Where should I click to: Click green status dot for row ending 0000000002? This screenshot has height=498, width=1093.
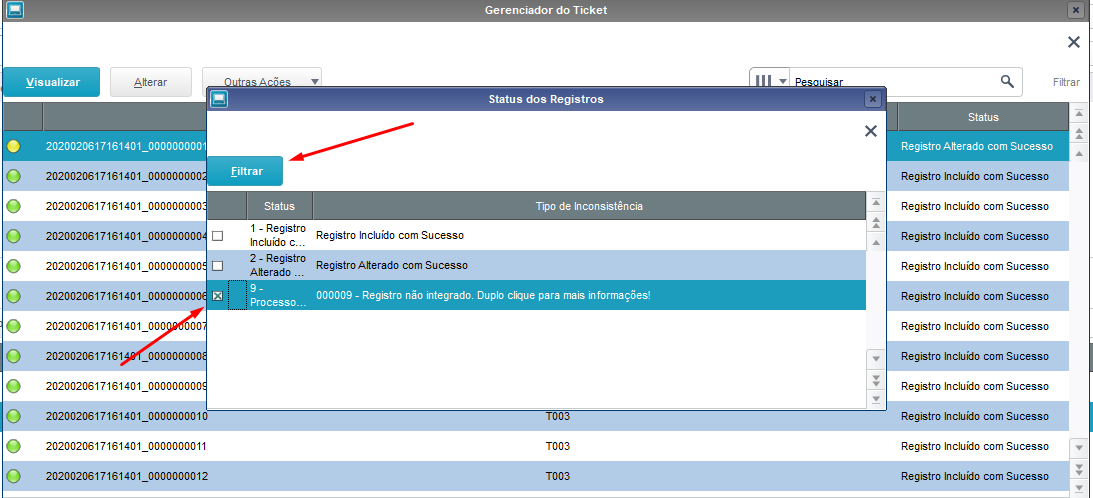pyautogui.click(x=13, y=176)
